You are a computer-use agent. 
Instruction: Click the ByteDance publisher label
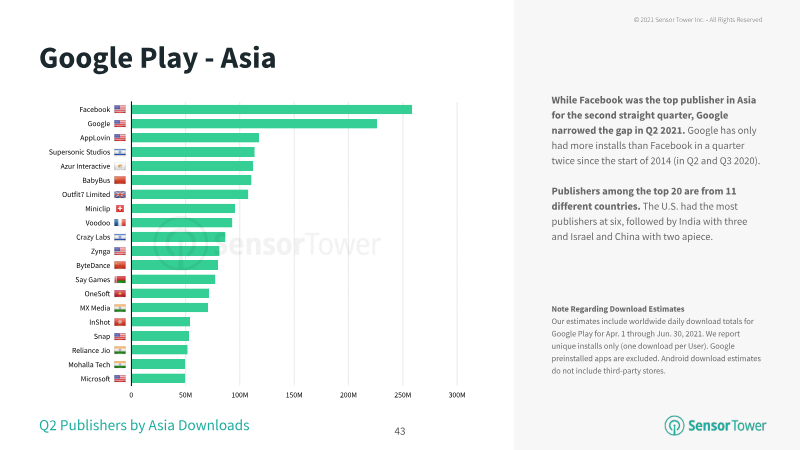pyautogui.click(x=93, y=265)
